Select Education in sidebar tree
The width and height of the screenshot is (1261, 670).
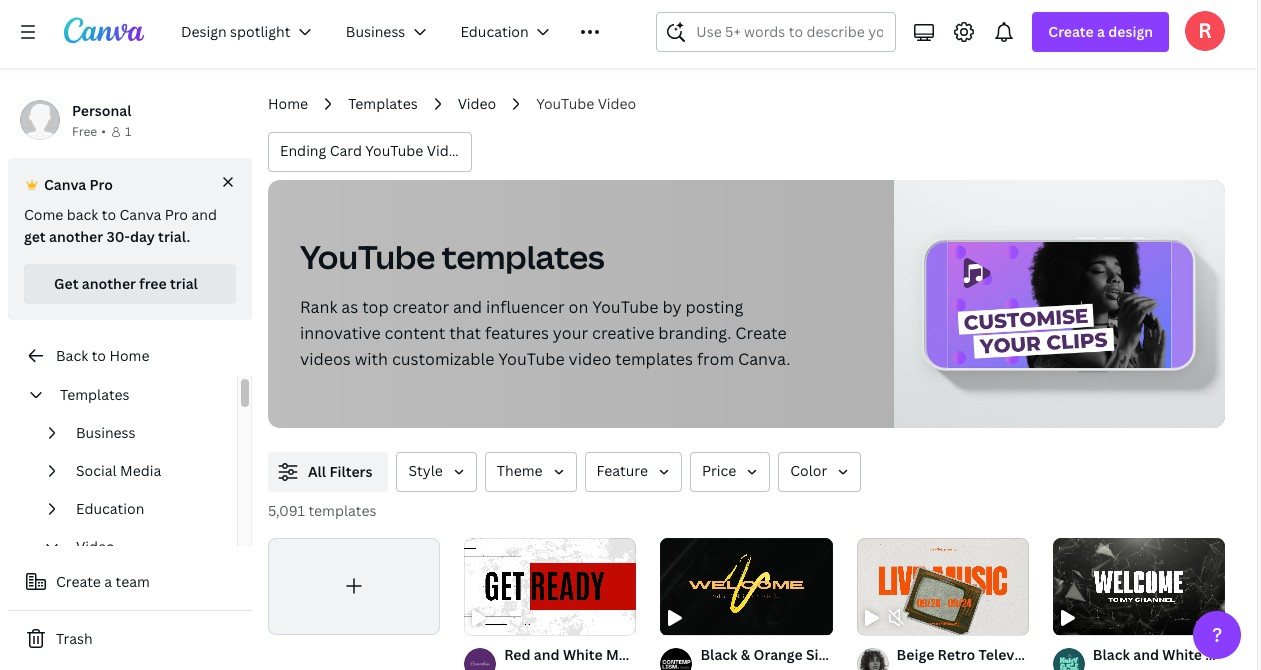tap(110, 509)
